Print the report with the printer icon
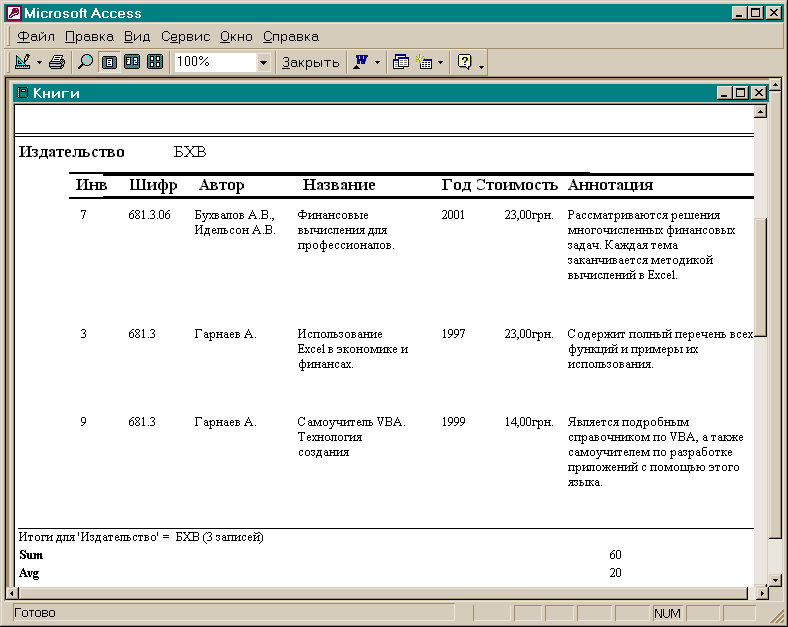This screenshot has width=788, height=627. pos(57,62)
